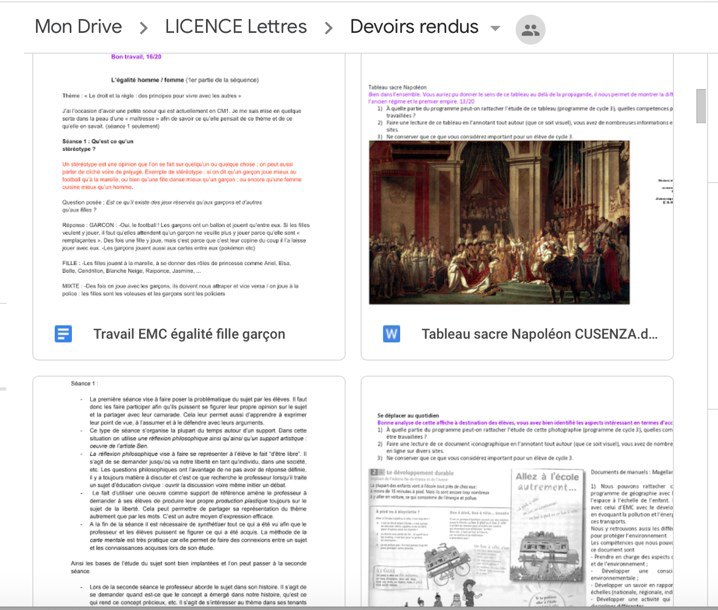Open the Napoléon coronation painting preview
The width and height of the screenshot is (718, 610).
tap(499, 222)
